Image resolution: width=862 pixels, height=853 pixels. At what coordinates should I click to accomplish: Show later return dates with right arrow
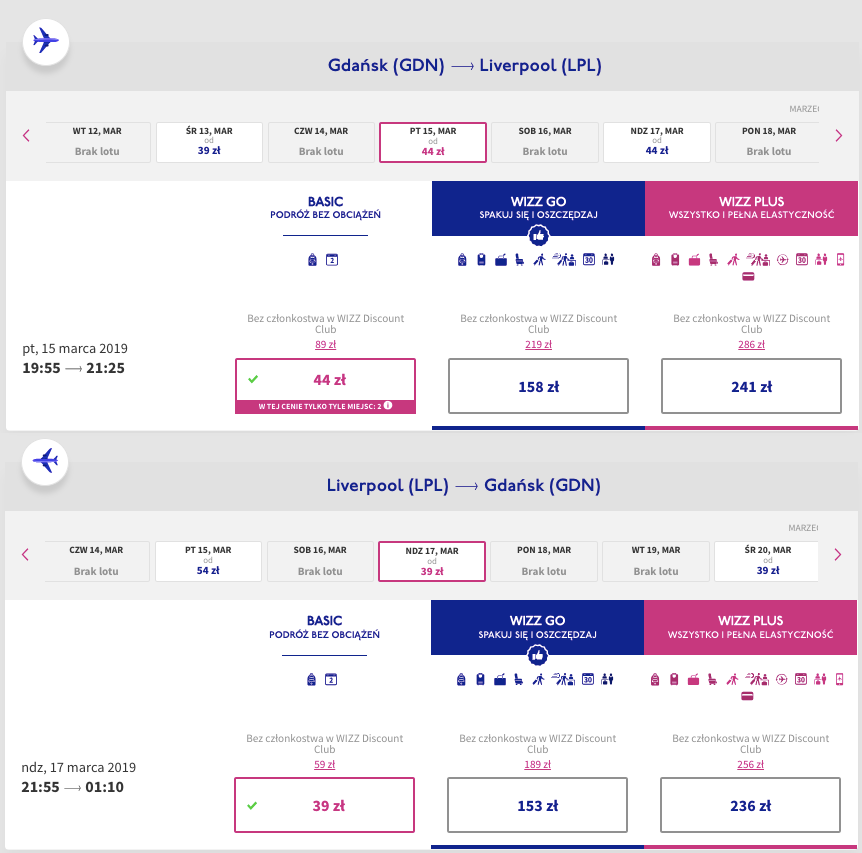(838, 555)
